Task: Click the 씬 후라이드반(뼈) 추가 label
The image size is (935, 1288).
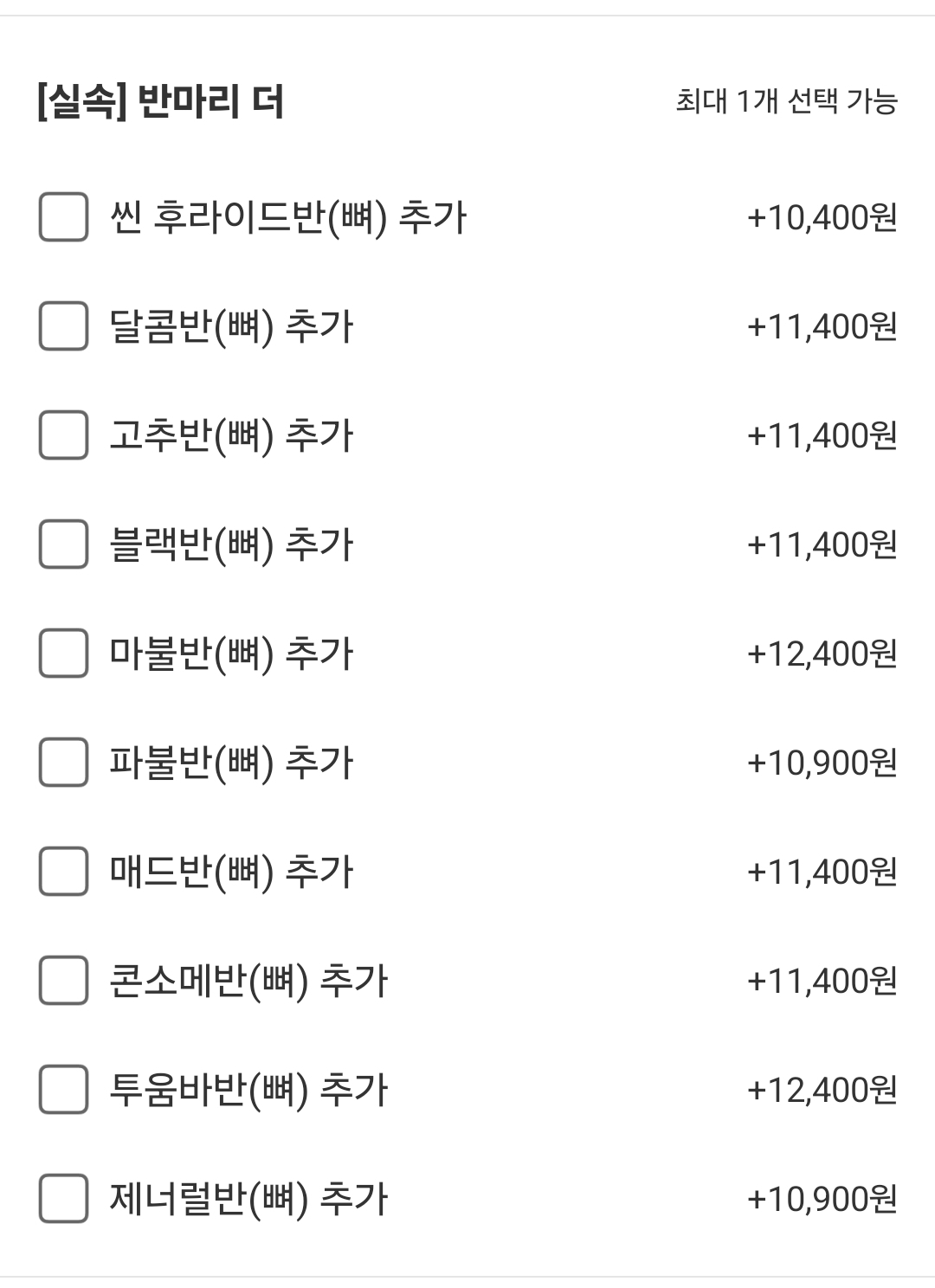Action: point(287,217)
